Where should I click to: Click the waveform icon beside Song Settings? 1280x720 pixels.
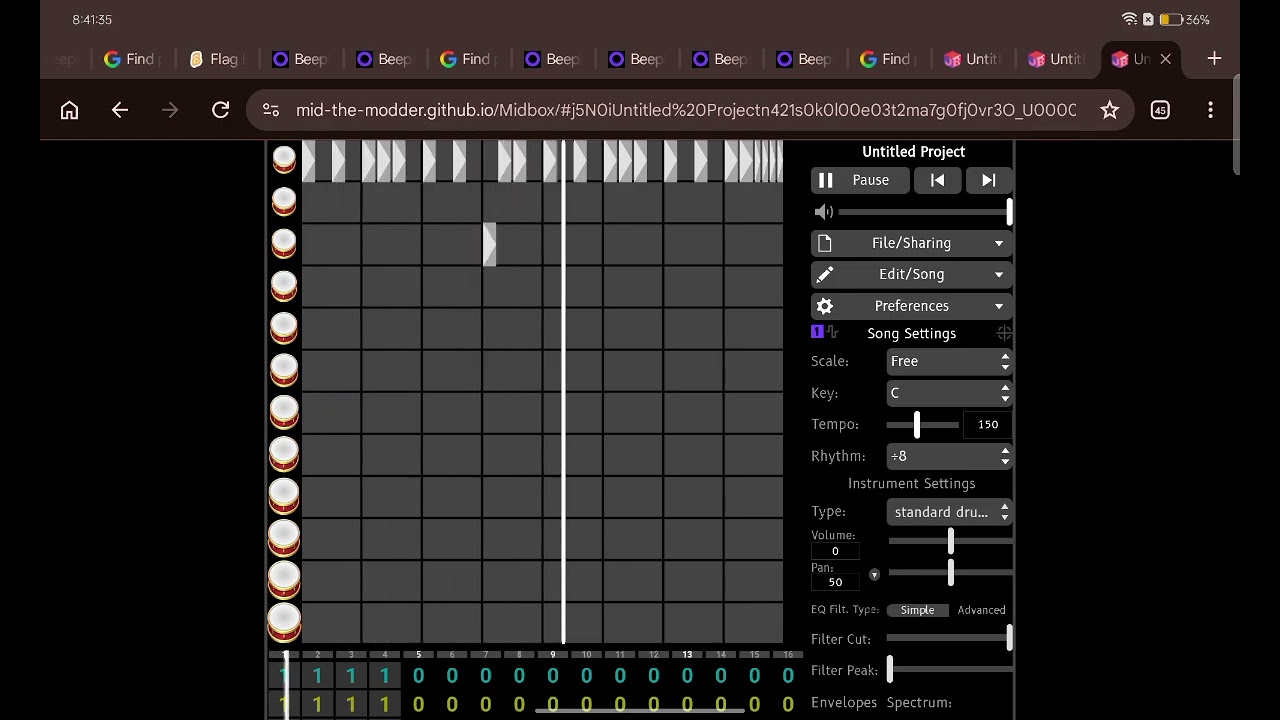tap(833, 333)
